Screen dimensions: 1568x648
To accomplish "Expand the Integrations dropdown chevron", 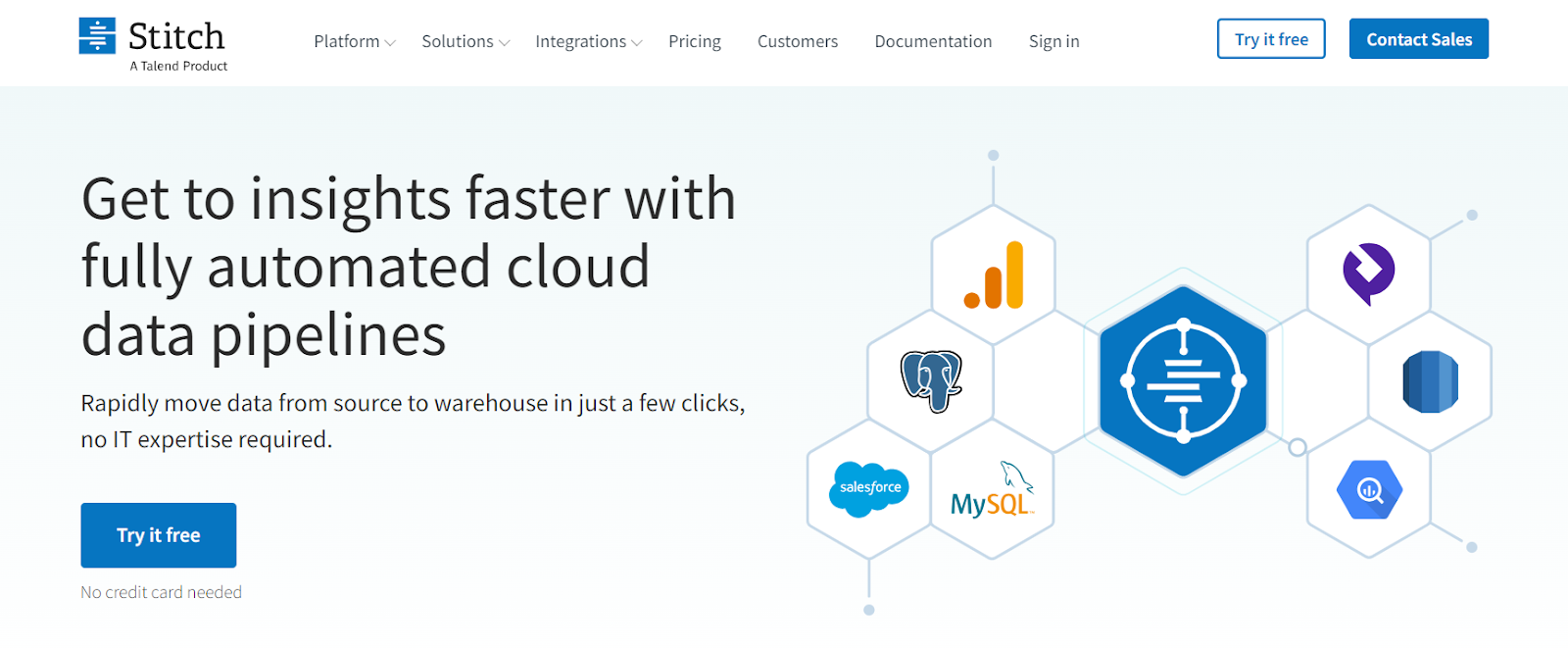I will (637, 43).
